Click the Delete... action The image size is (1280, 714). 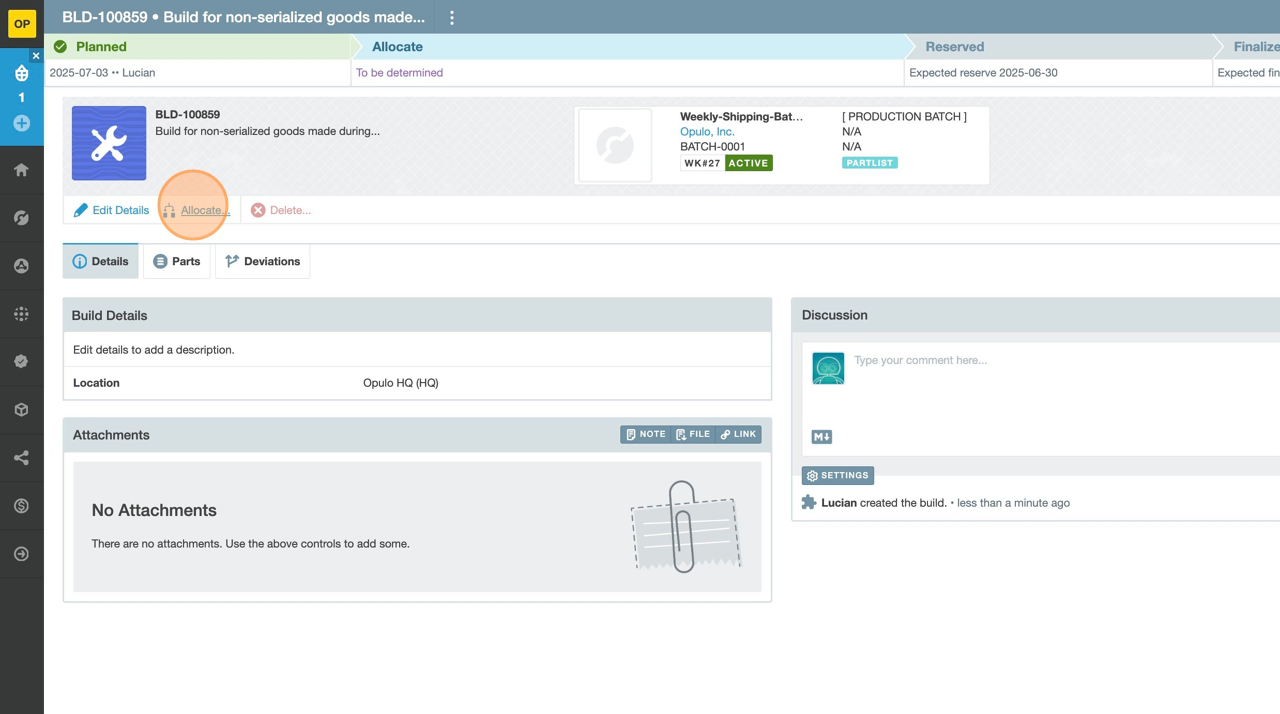[281, 210]
